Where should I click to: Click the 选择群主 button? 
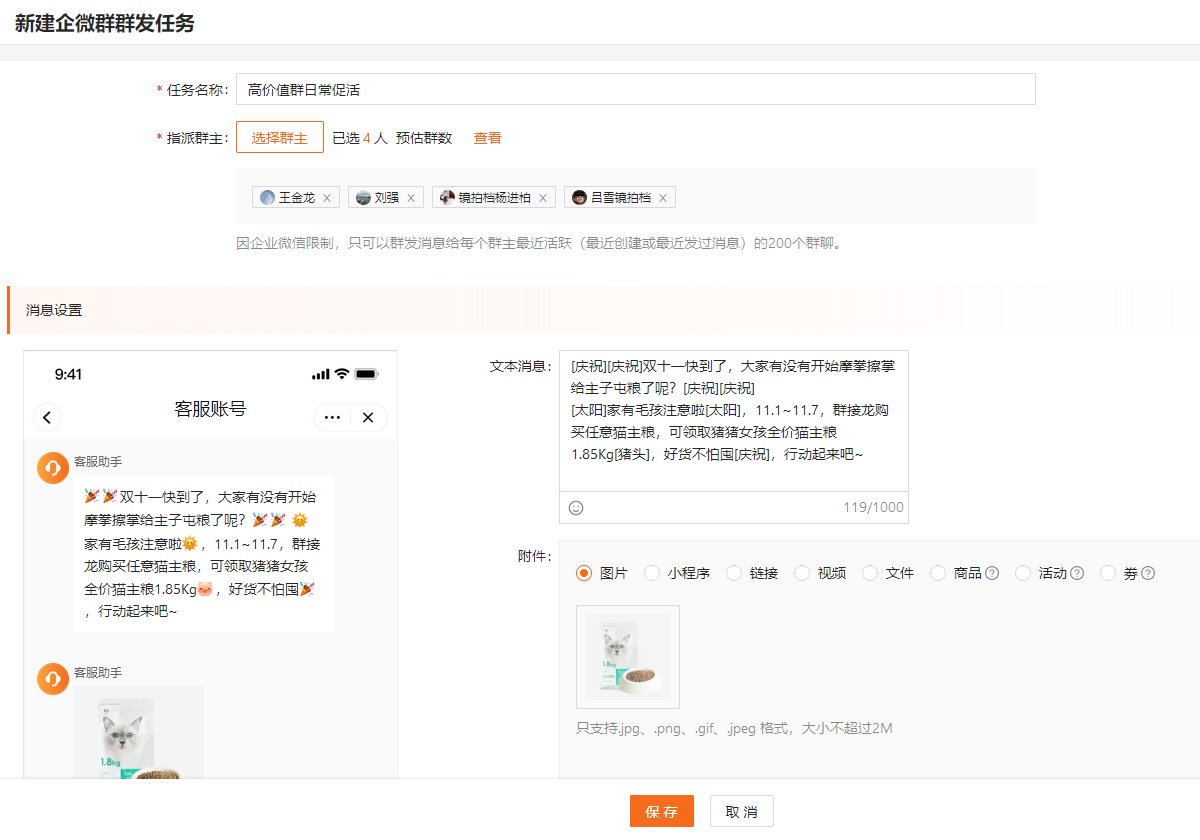280,138
